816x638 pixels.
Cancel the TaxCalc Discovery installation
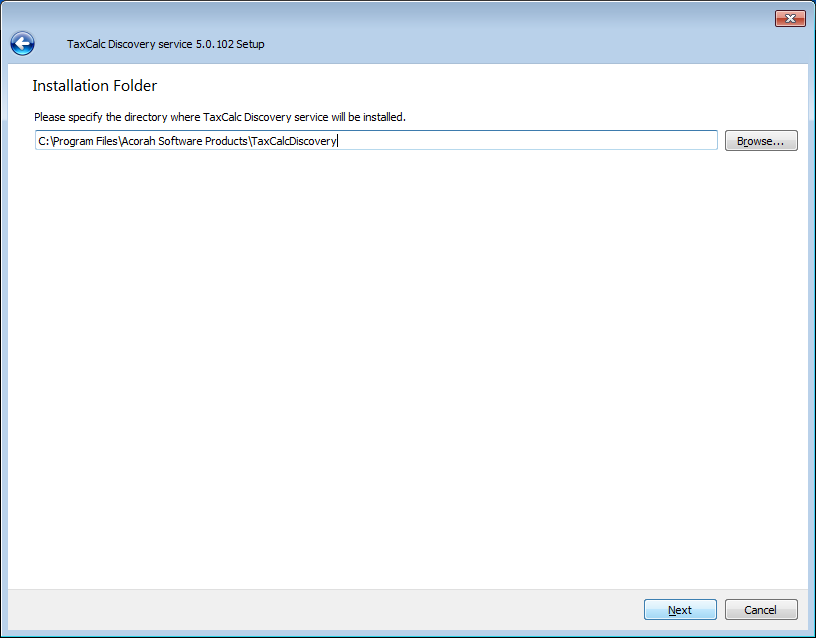pyautogui.click(x=760, y=610)
